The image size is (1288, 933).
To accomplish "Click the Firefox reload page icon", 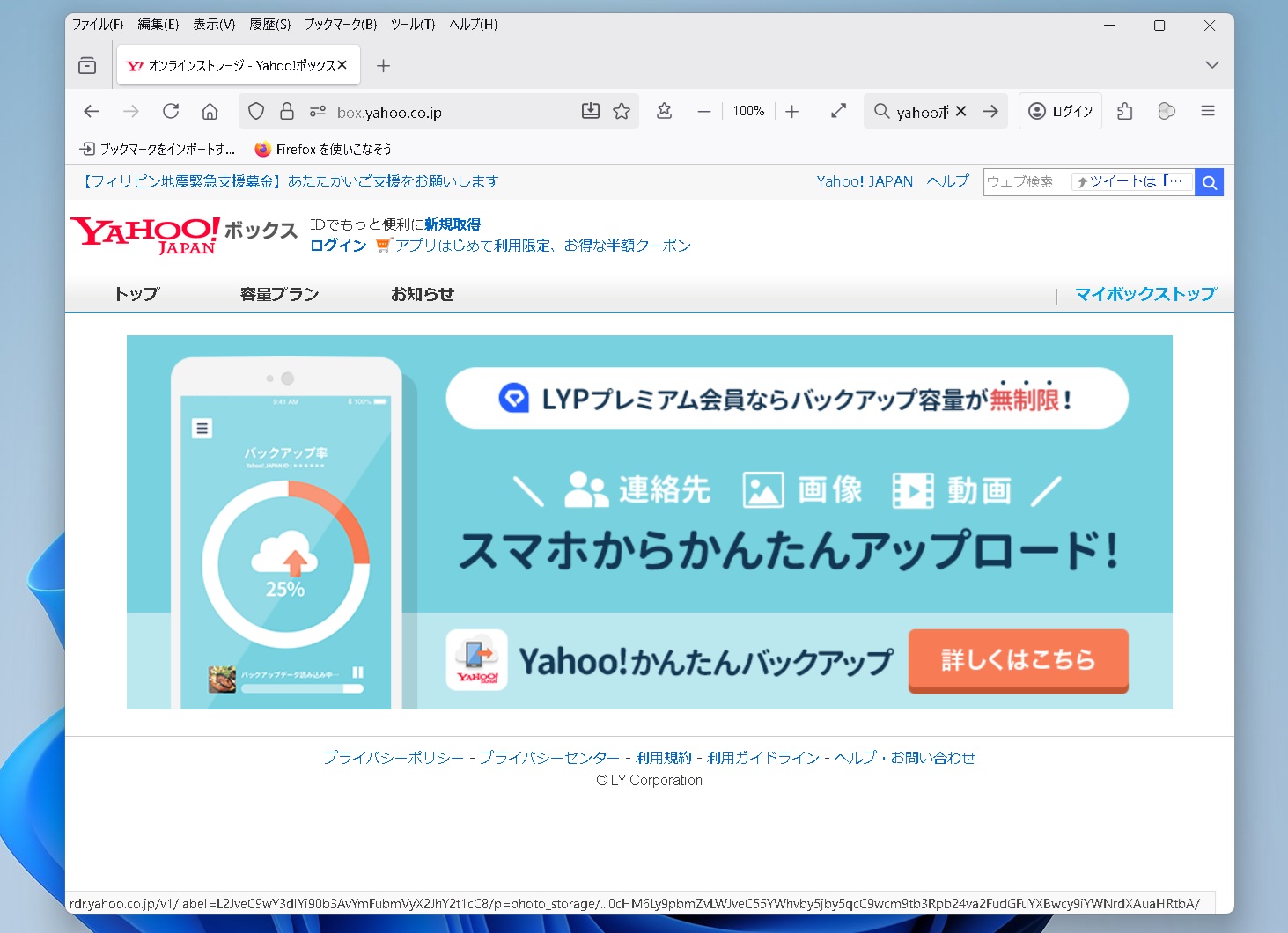I will pyautogui.click(x=171, y=111).
